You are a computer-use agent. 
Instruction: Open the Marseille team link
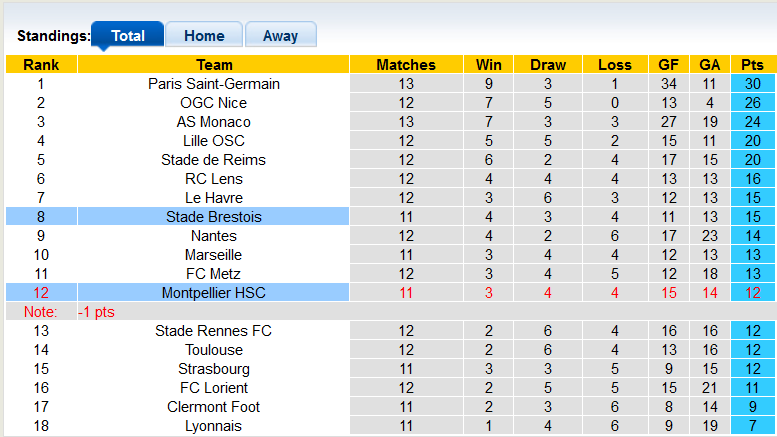pyautogui.click(x=214, y=255)
